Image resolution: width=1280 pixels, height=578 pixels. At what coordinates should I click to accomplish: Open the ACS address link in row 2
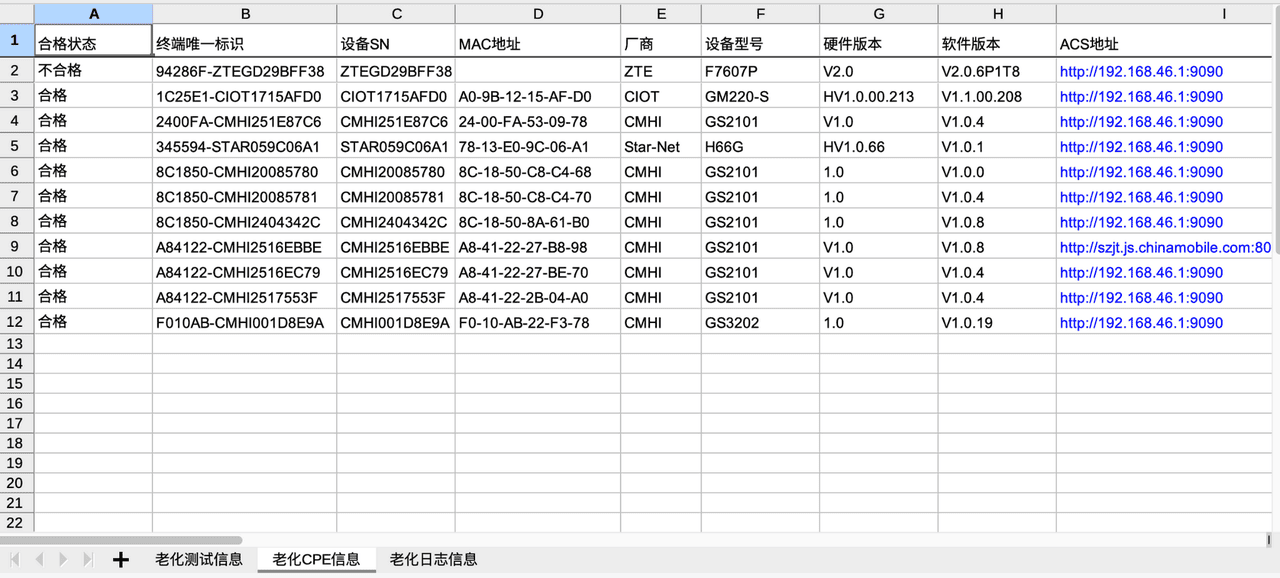[x=1141, y=72]
